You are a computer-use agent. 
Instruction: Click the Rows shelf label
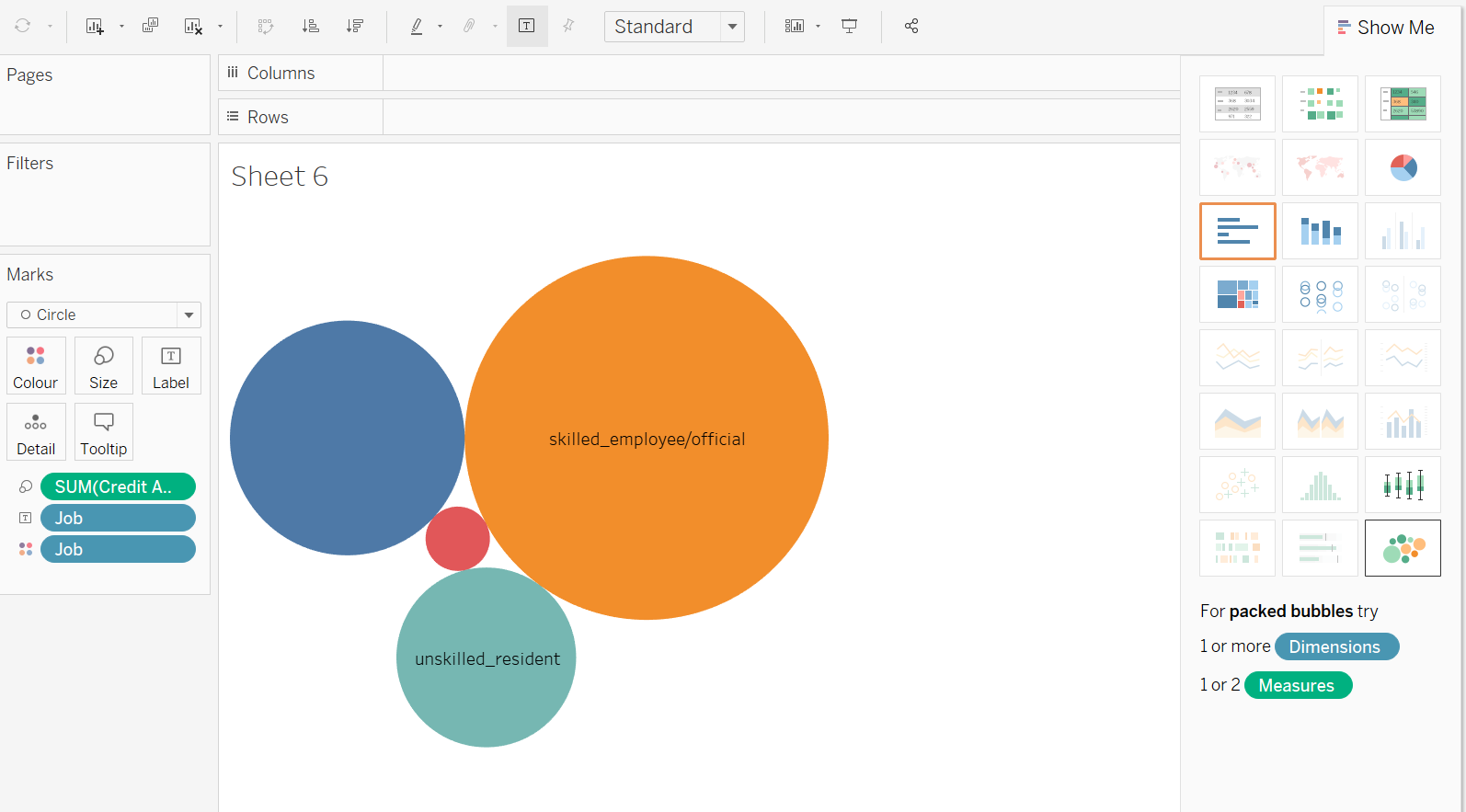click(x=268, y=117)
